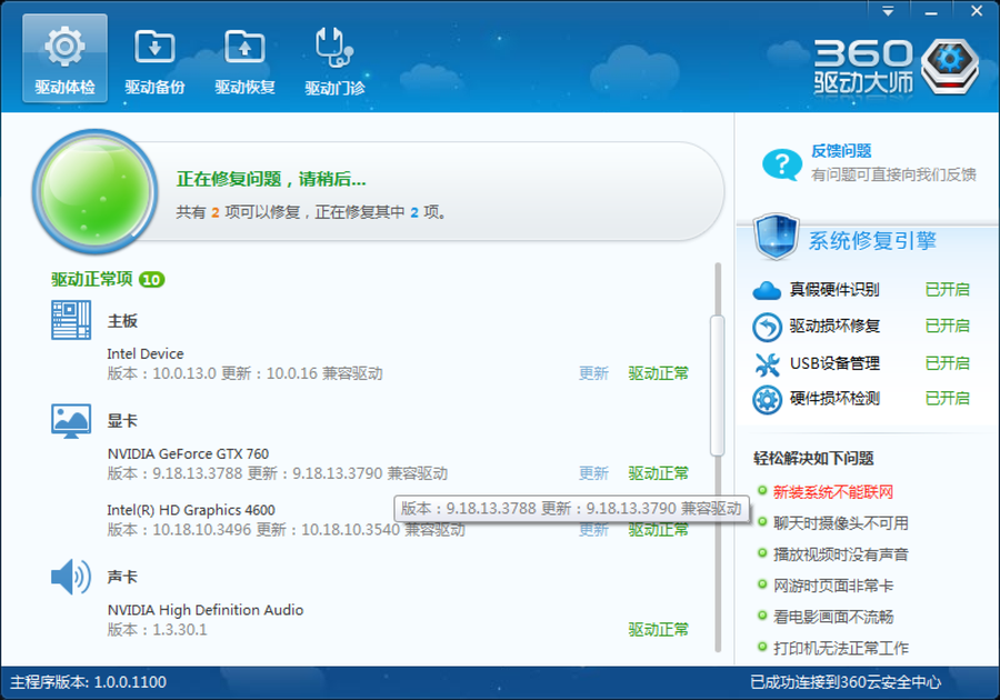1000x700 pixels.
Task: Click the 声卡 speaker icon
Action: (71, 577)
